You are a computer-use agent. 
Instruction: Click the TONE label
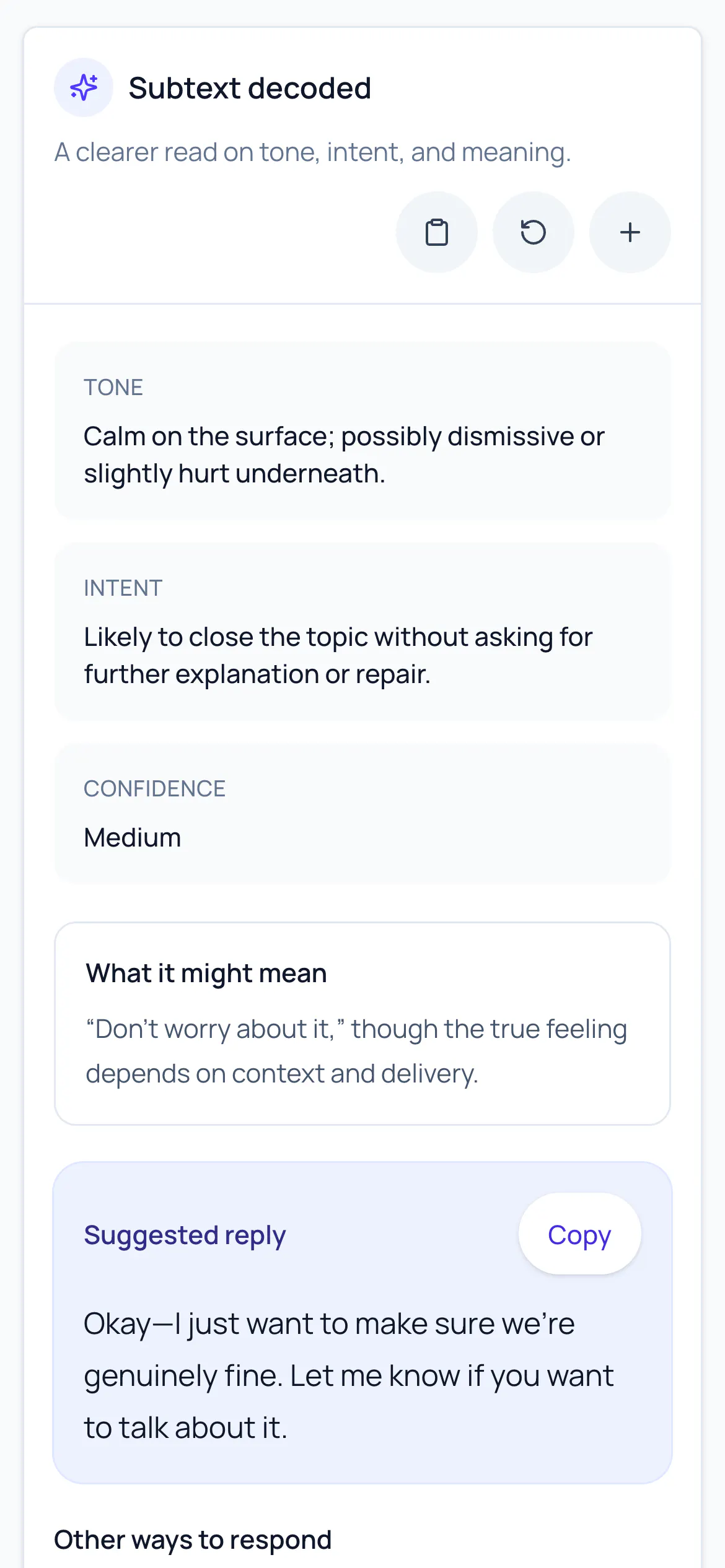tap(113, 388)
